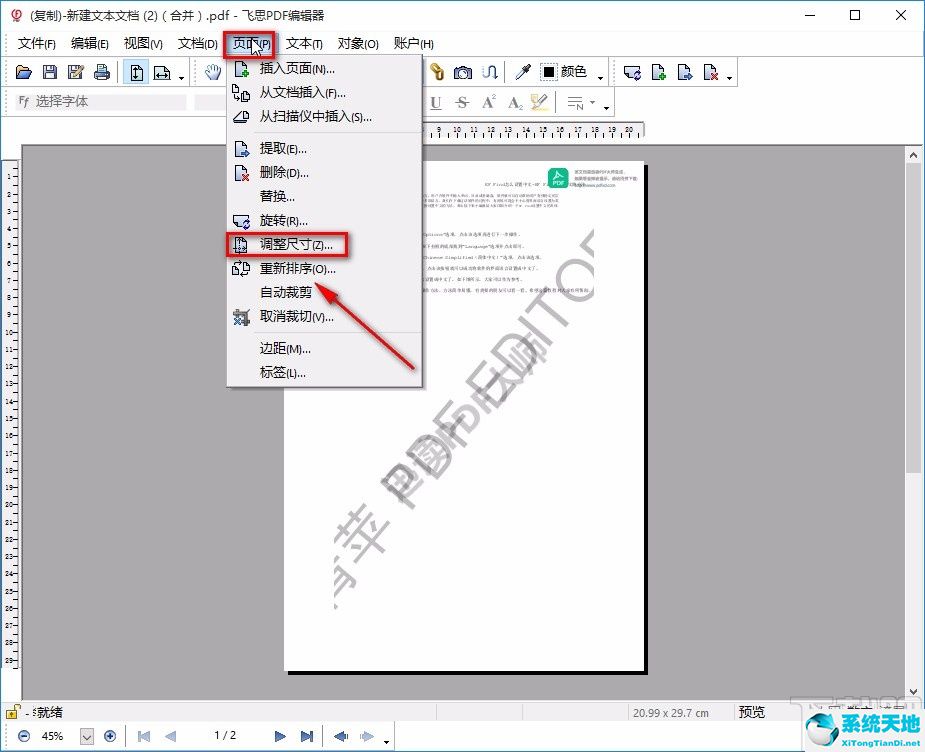
Task: Open the zoom percentage dropdown
Action: pyautogui.click(x=86, y=736)
